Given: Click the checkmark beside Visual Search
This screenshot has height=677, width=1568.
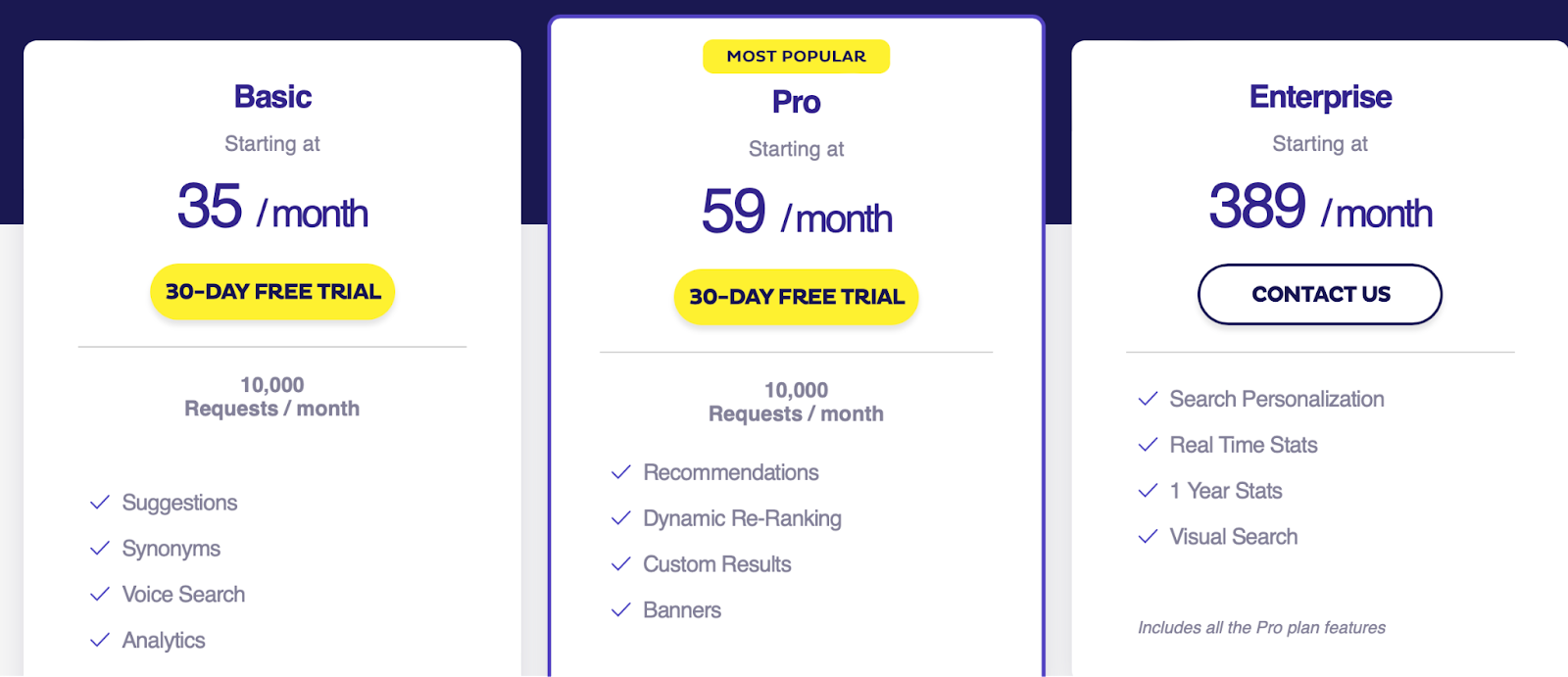Looking at the screenshot, I should tap(1148, 537).
